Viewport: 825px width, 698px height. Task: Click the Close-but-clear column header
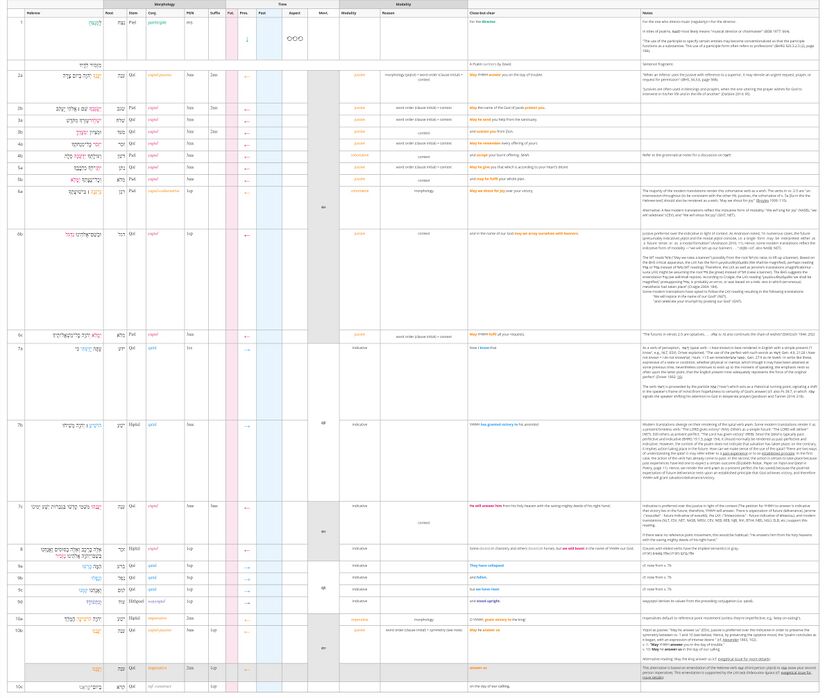point(485,13)
